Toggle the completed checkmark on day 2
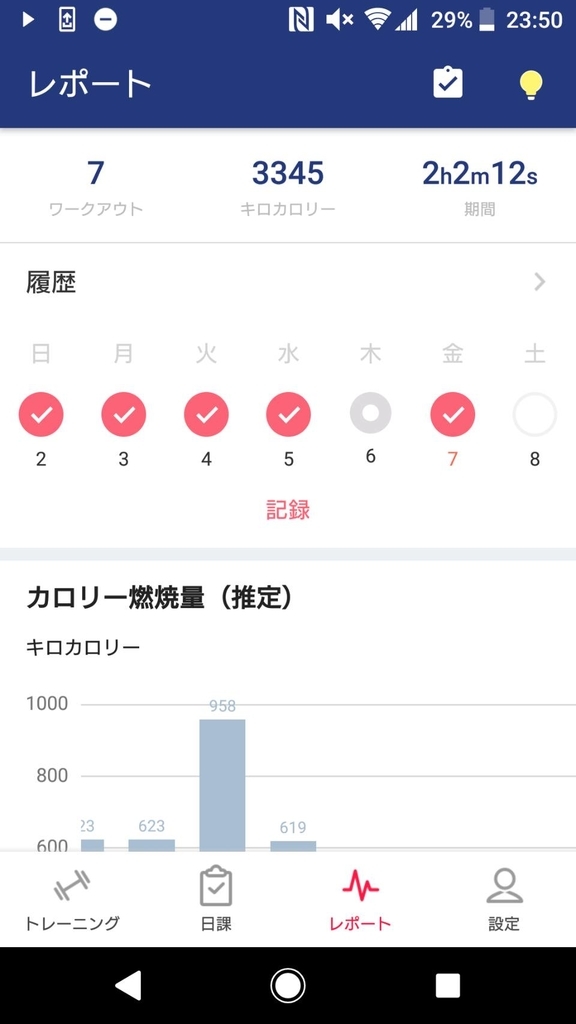576x1024 pixels. [x=41, y=414]
